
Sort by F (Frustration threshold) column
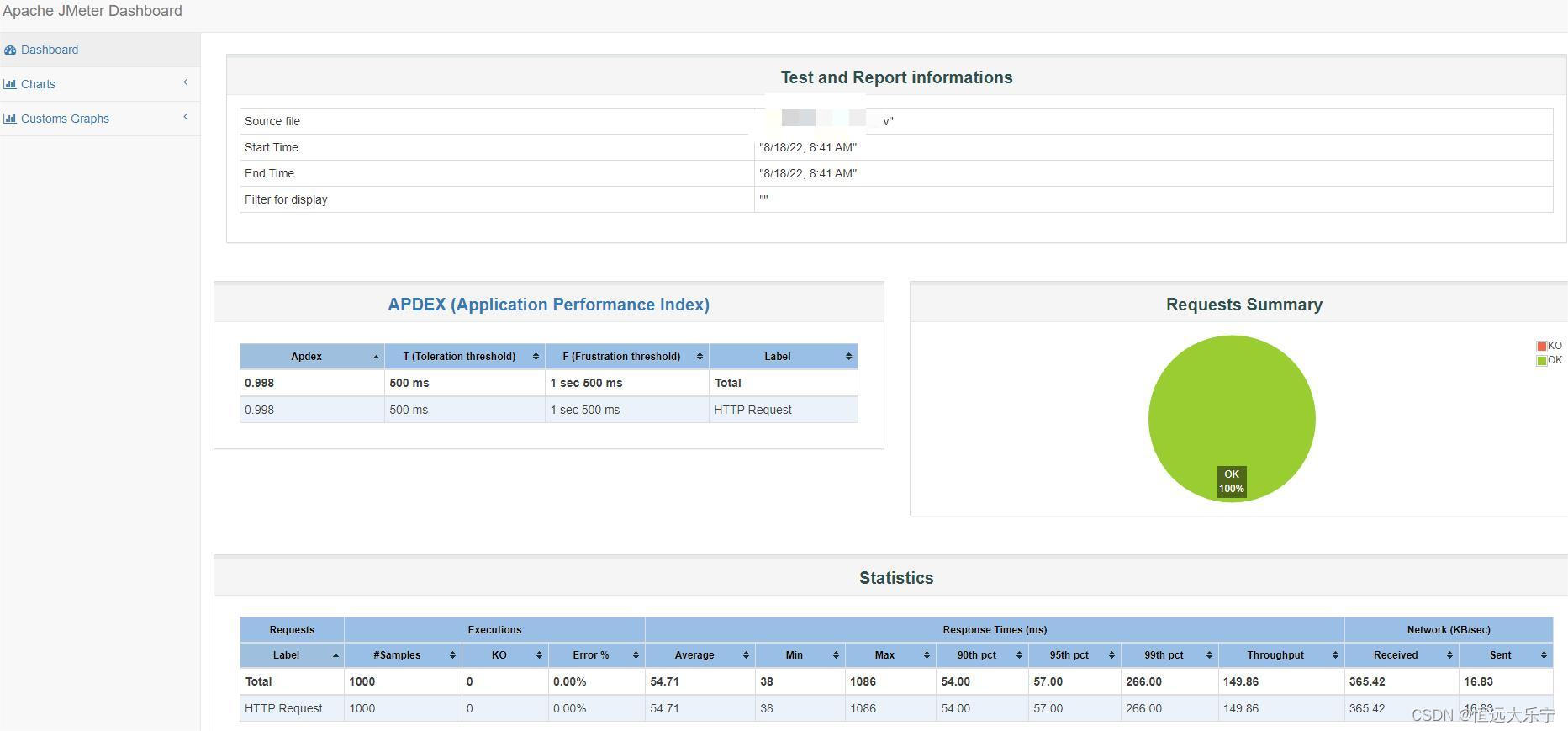(626, 357)
